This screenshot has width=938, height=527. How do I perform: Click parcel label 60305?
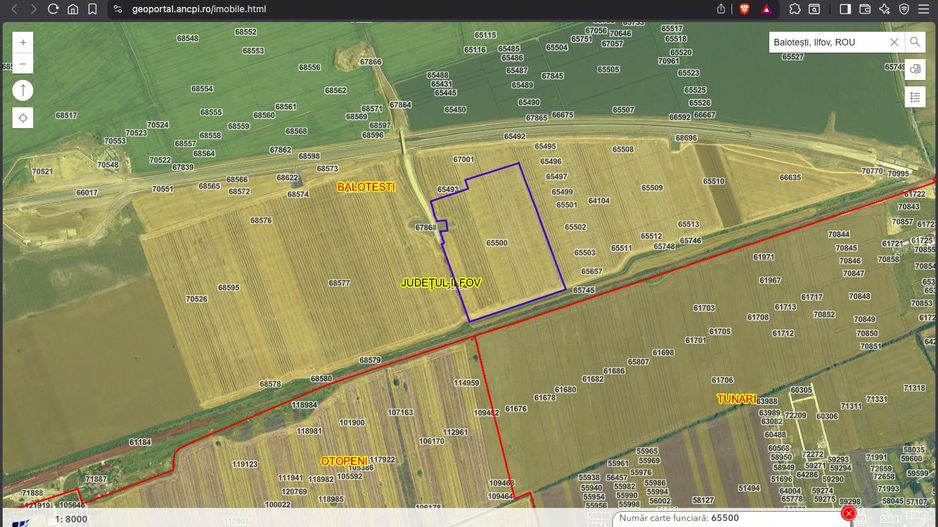[x=801, y=390]
